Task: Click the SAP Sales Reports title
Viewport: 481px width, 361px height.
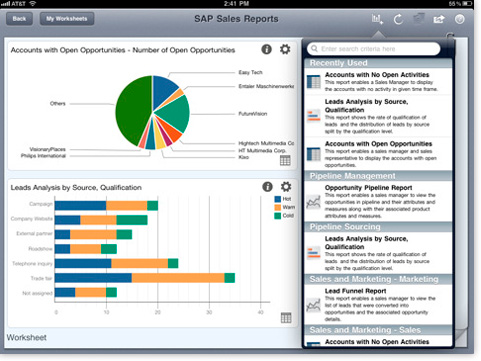Action: pyautogui.click(x=236, y=19)
